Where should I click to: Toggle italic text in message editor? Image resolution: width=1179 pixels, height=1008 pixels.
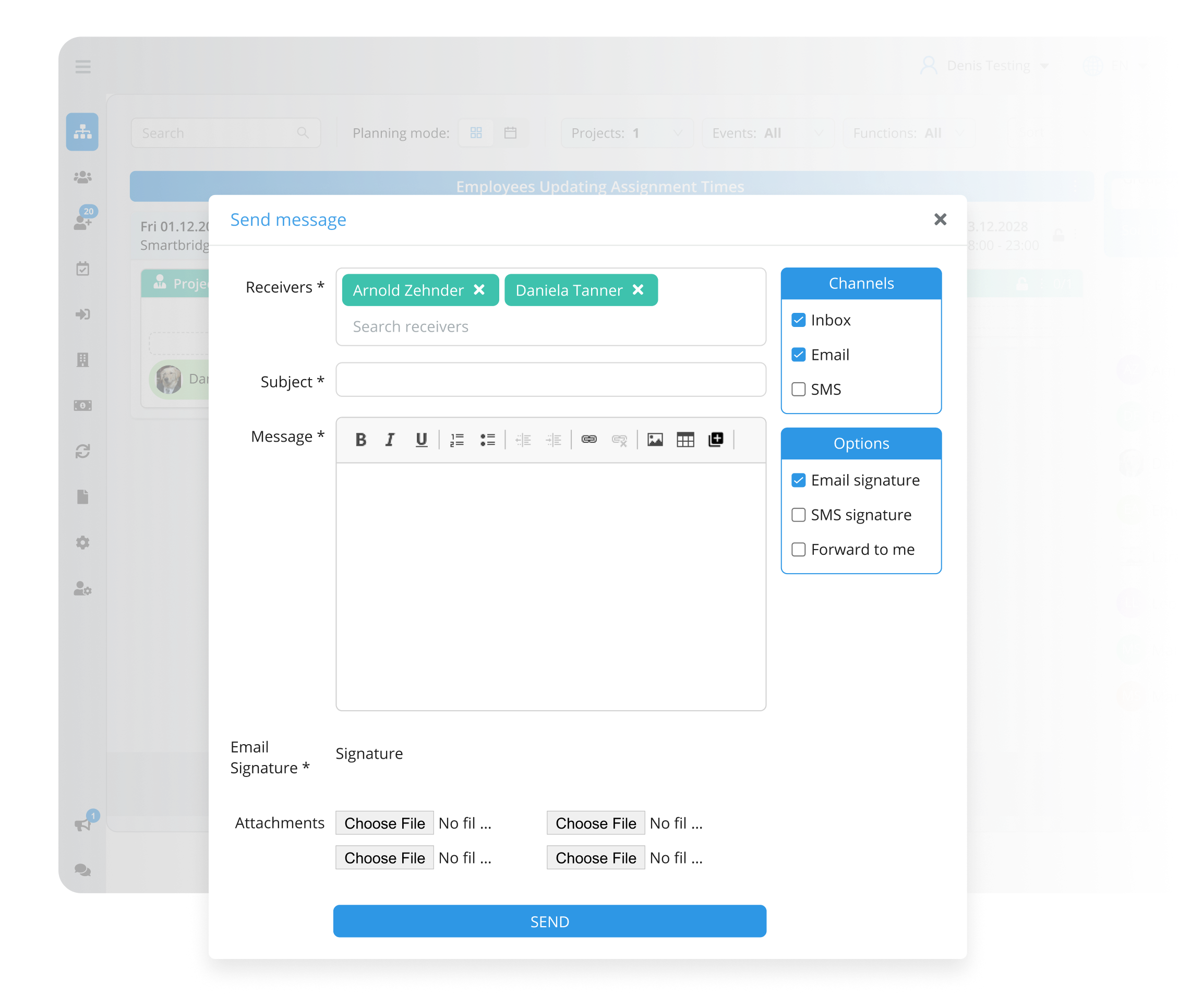[x=390, y=440]
